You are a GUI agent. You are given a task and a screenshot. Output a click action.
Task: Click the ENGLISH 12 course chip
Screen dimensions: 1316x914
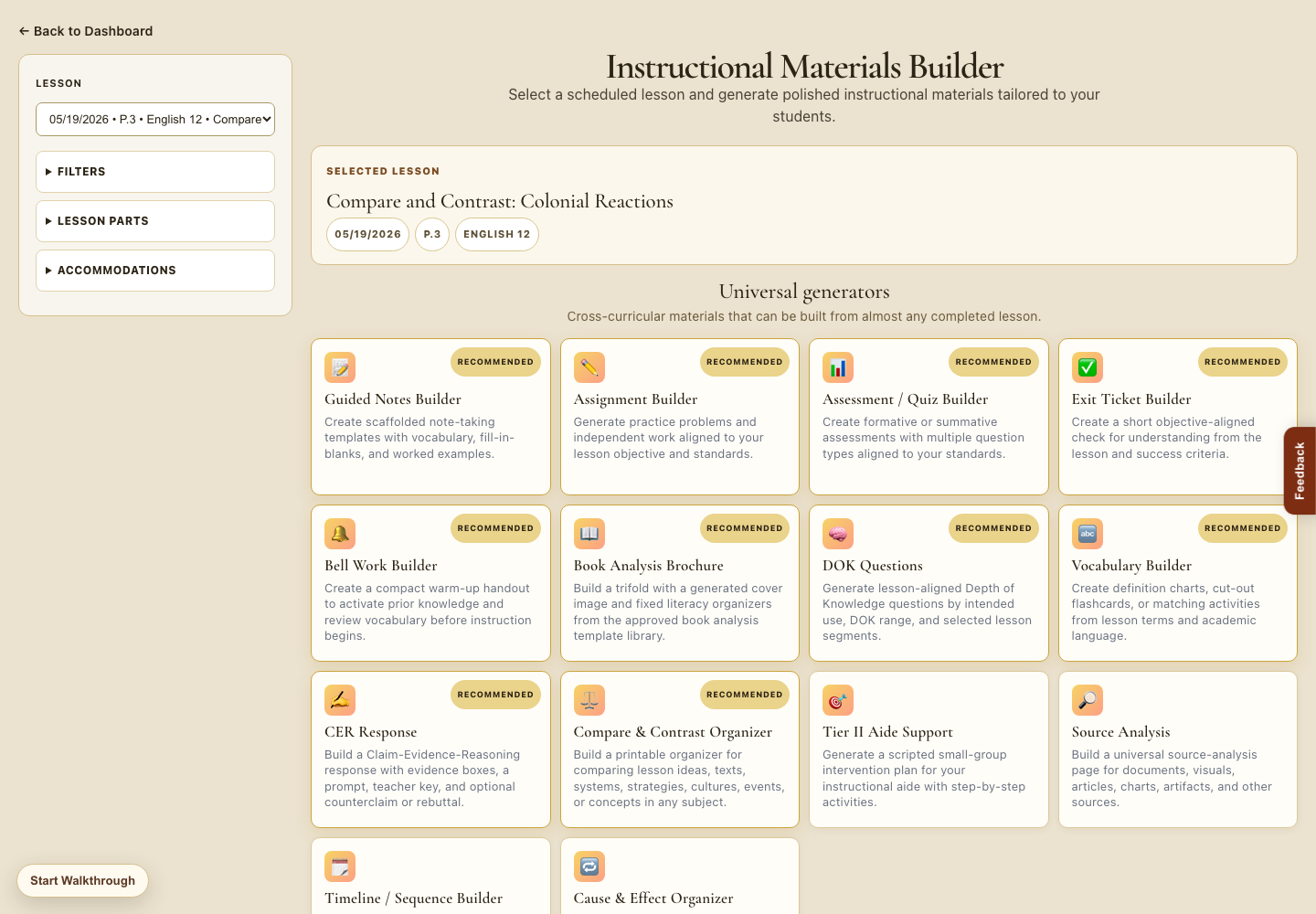(497, 234)
